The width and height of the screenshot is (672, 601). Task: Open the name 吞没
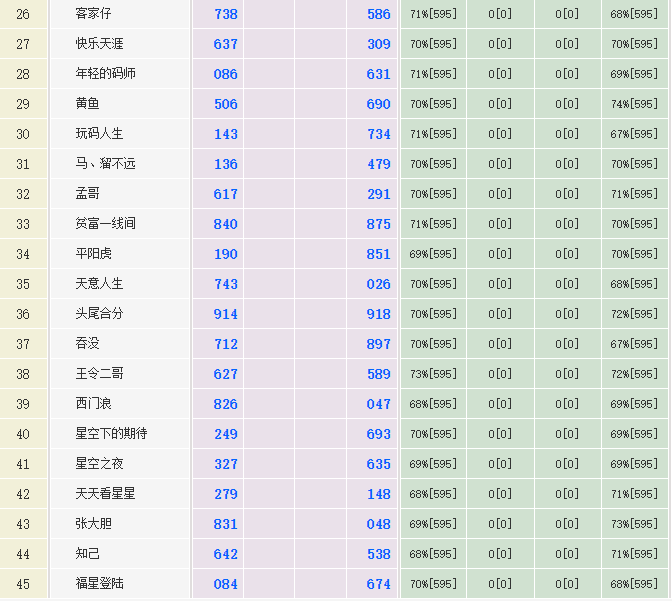tap(88, 344)
